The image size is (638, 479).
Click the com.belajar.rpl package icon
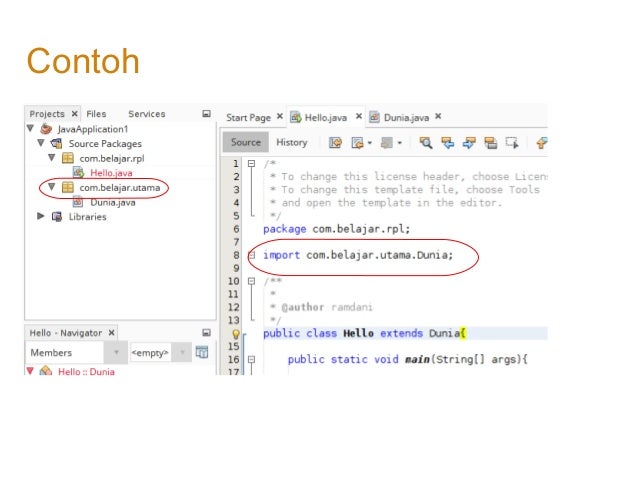pyautogui.click(x=68, y=158)
